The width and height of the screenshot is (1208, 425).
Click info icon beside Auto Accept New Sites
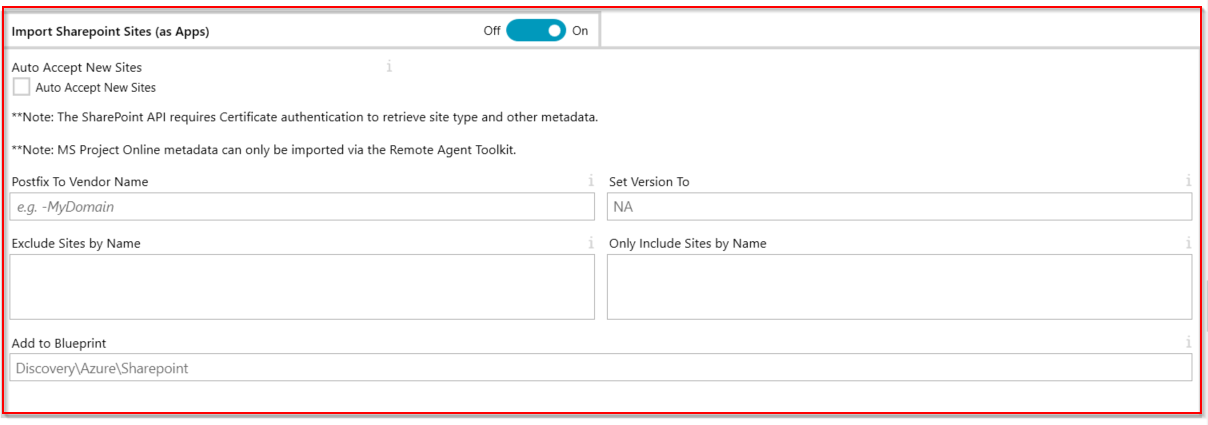[x=389, y=67]
